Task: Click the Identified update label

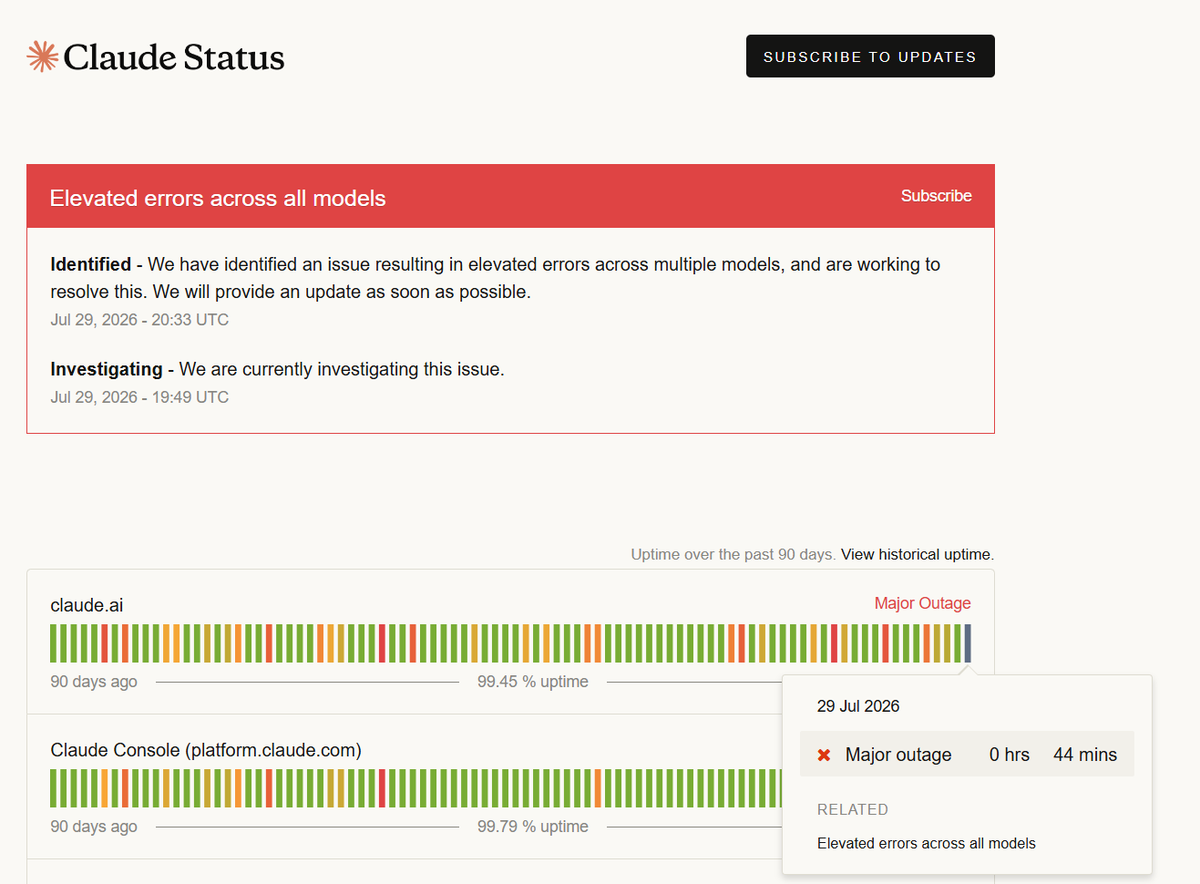Action: click(x=91, y=264)
